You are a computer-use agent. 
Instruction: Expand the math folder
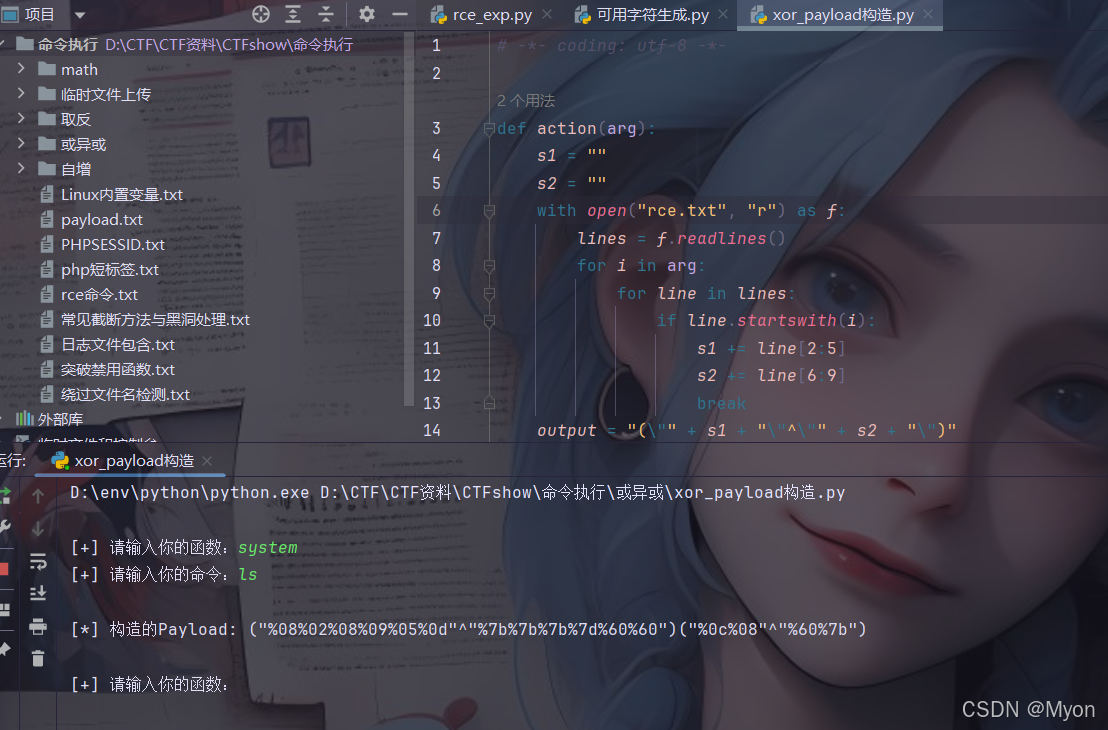[21, 69]
